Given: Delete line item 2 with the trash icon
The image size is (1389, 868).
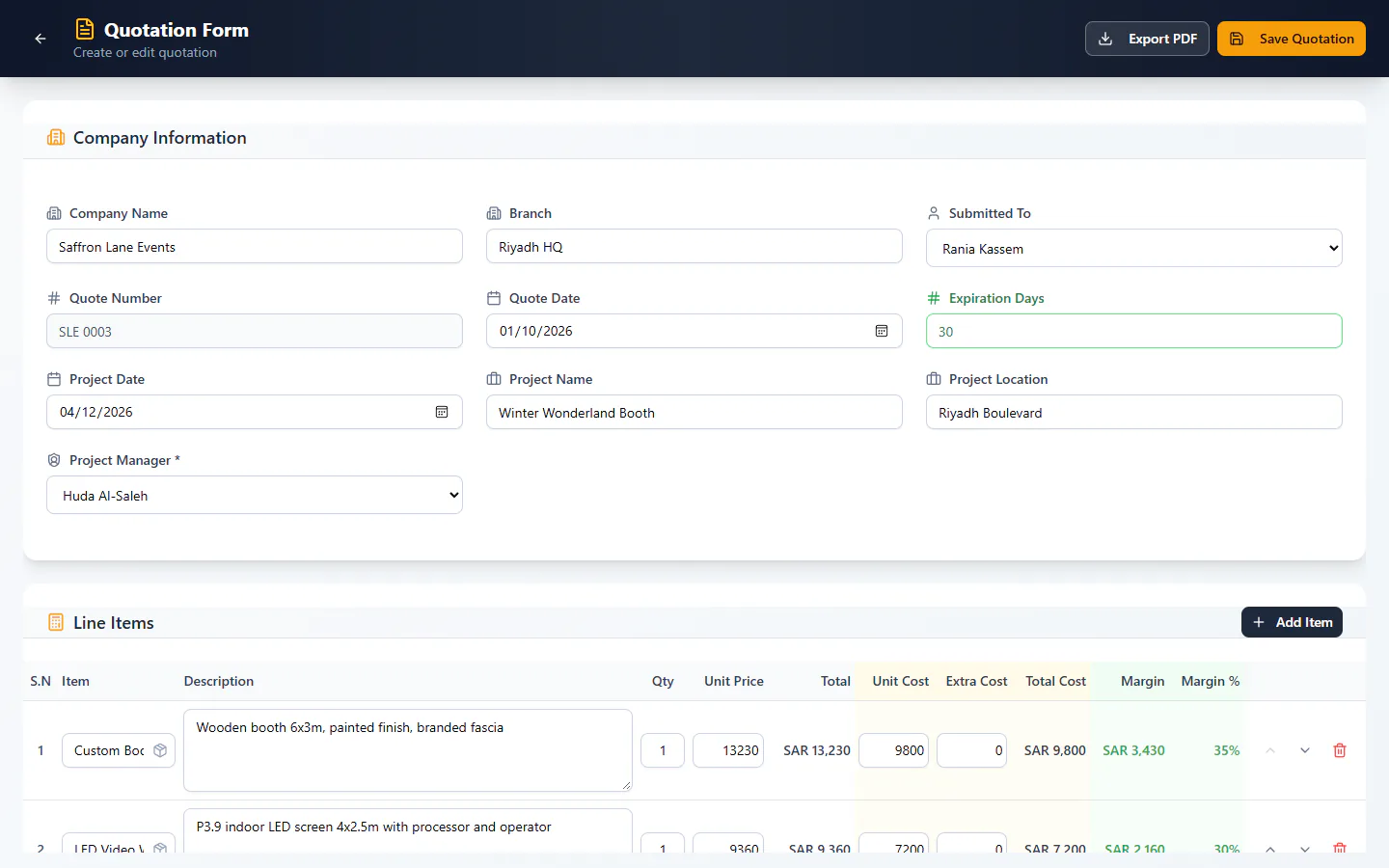Looking at the screenshot, I should (x=1340, y=849).
